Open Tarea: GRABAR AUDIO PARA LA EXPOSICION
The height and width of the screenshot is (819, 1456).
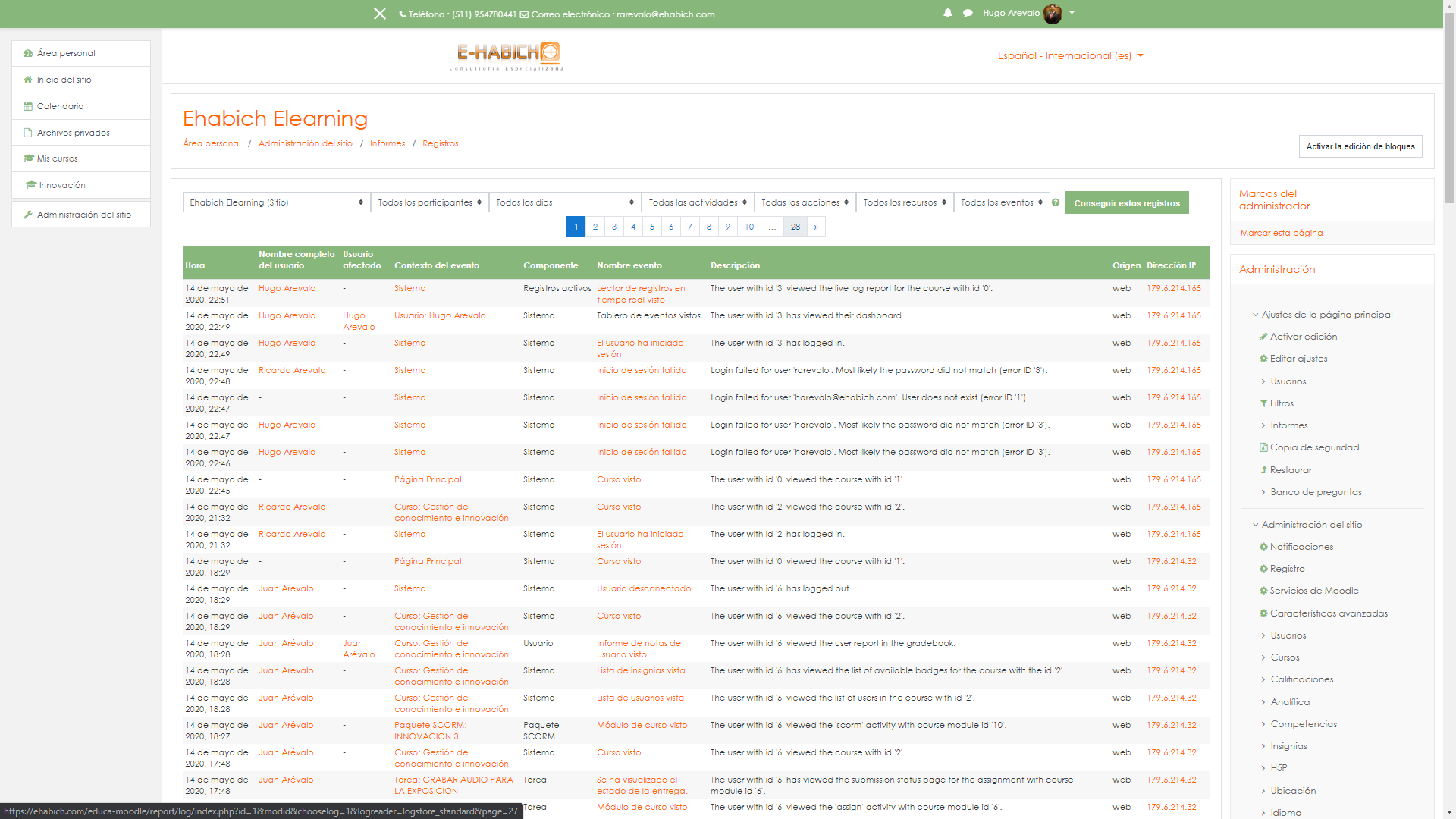(453, 786)
